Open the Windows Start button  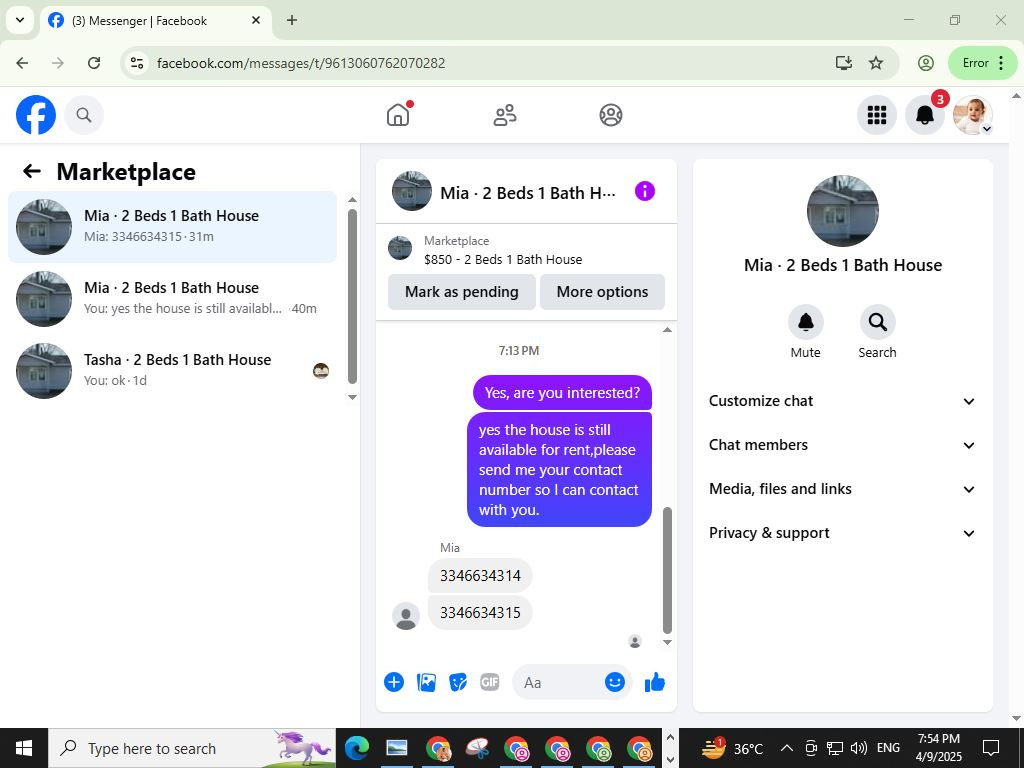point(24,748)
